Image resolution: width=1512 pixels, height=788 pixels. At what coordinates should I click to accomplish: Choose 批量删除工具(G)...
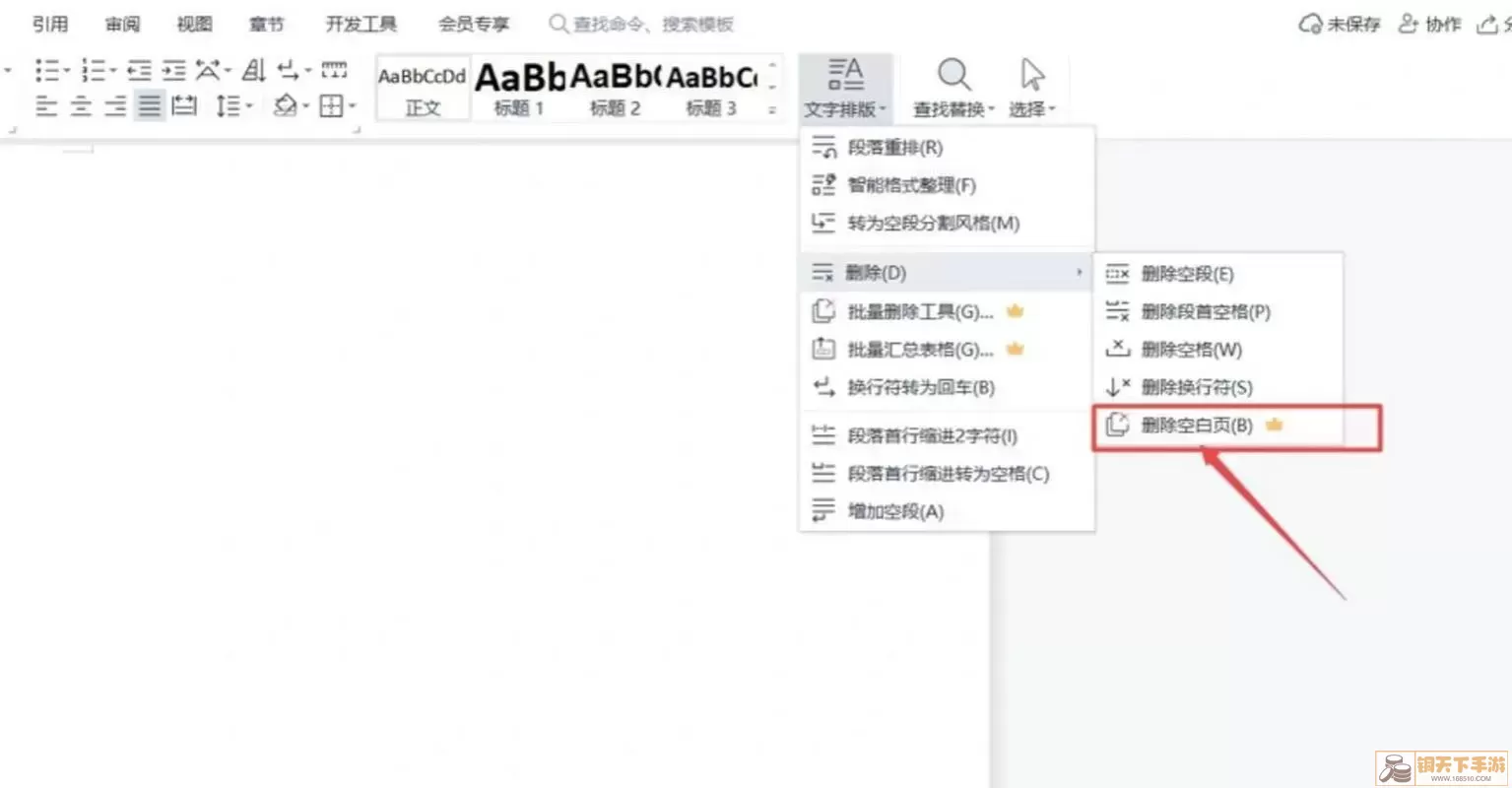947,311
